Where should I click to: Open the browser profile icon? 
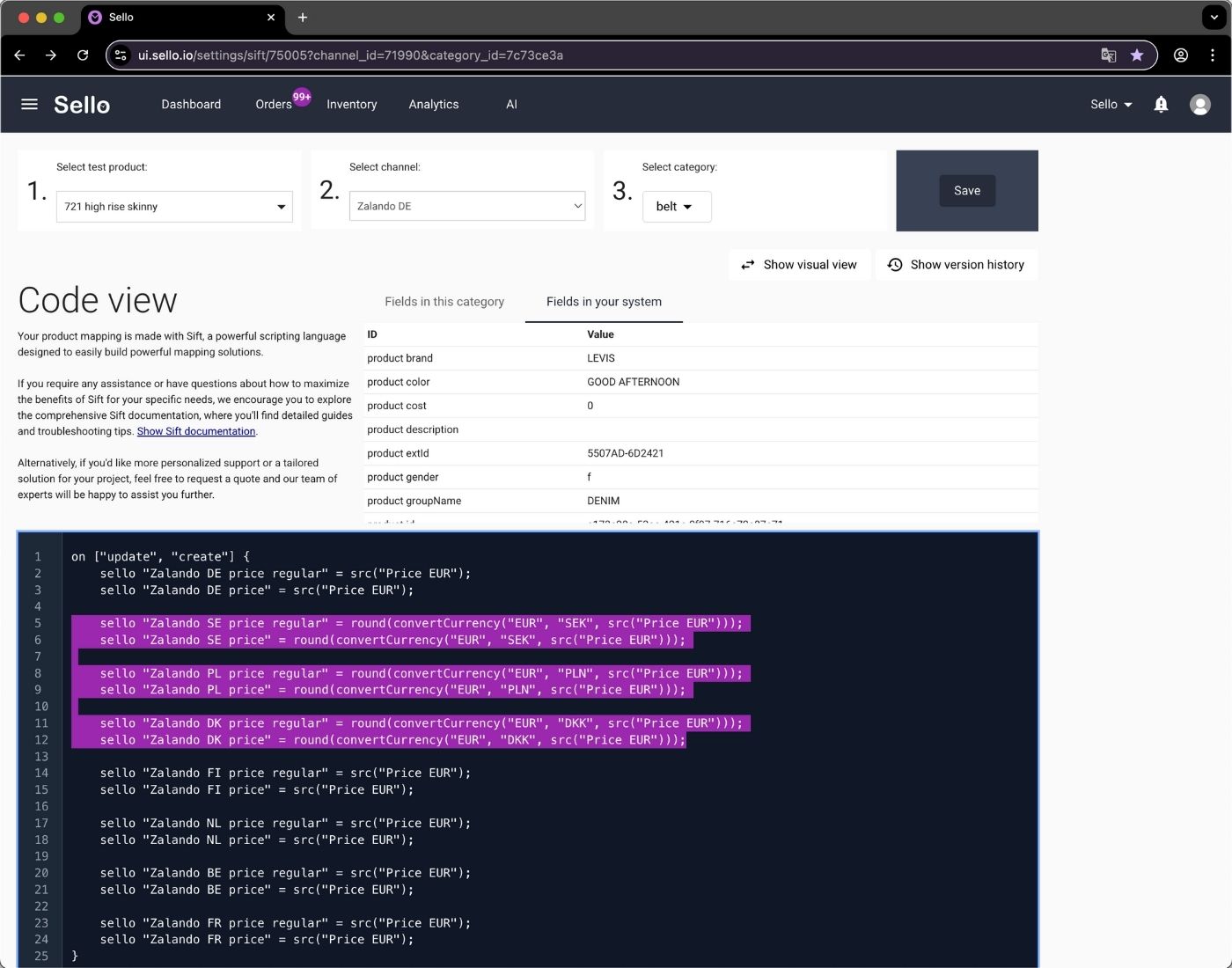pos(1181,55)
